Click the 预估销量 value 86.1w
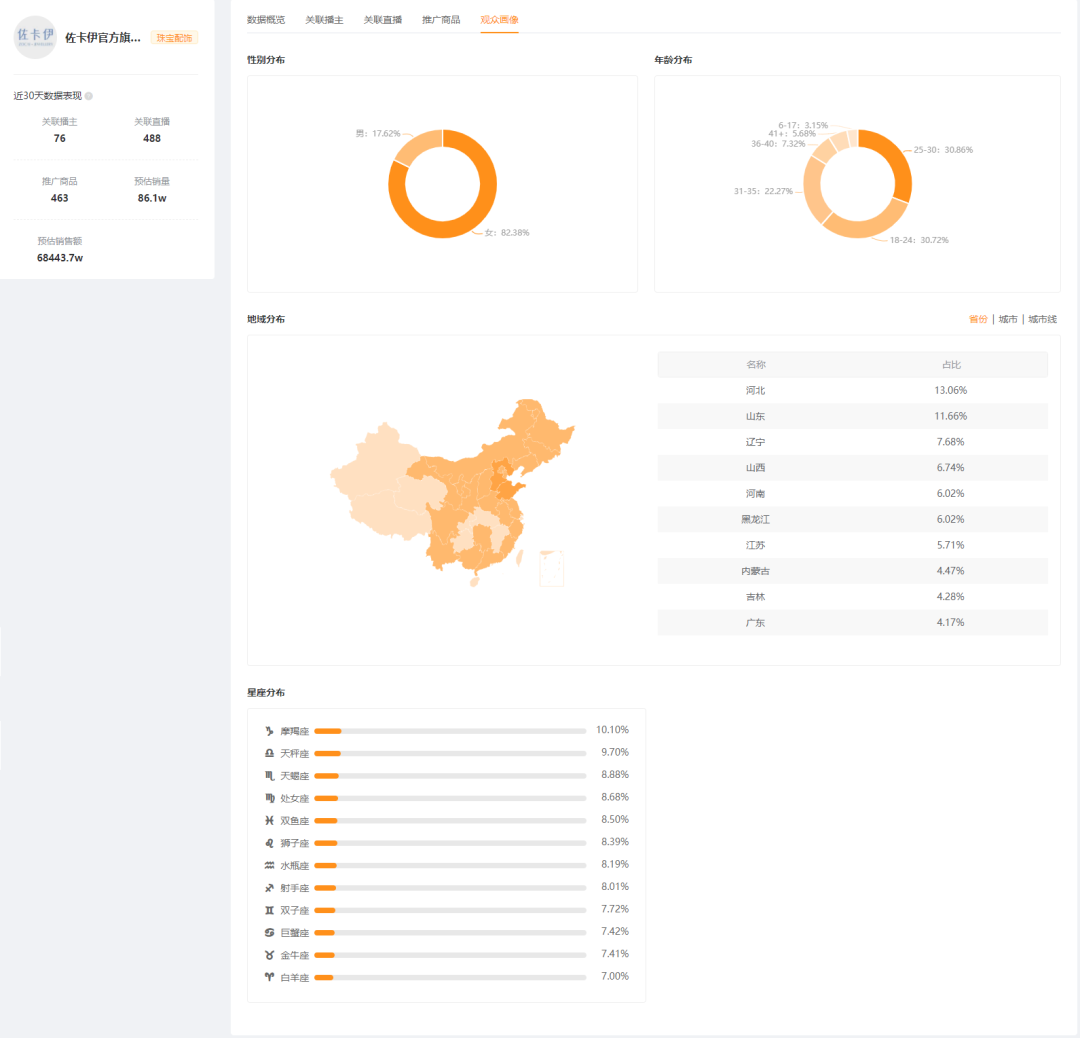Image resolution: width=1080 pixels, height=1038 pixels. [152, 198]
